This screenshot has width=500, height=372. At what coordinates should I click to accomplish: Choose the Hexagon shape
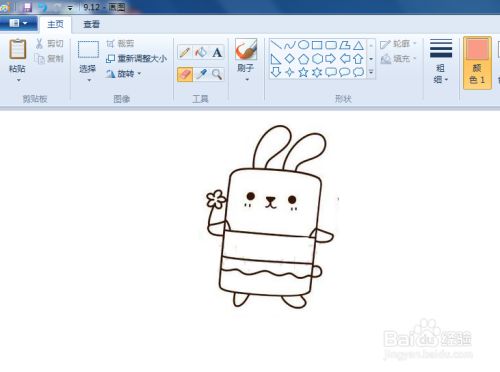(x=317, y=59)
